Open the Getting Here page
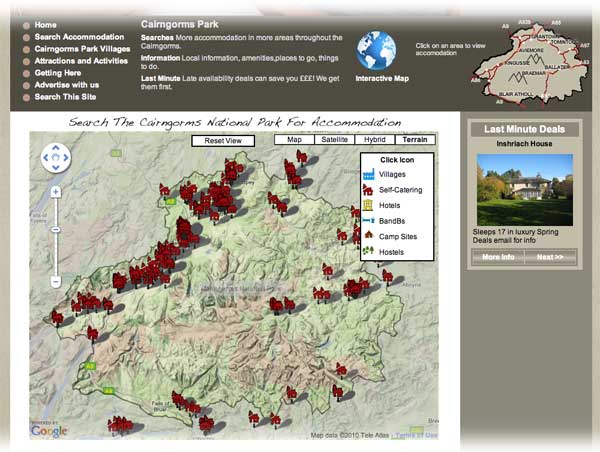600x452 pixels. (x=58, y=73)
